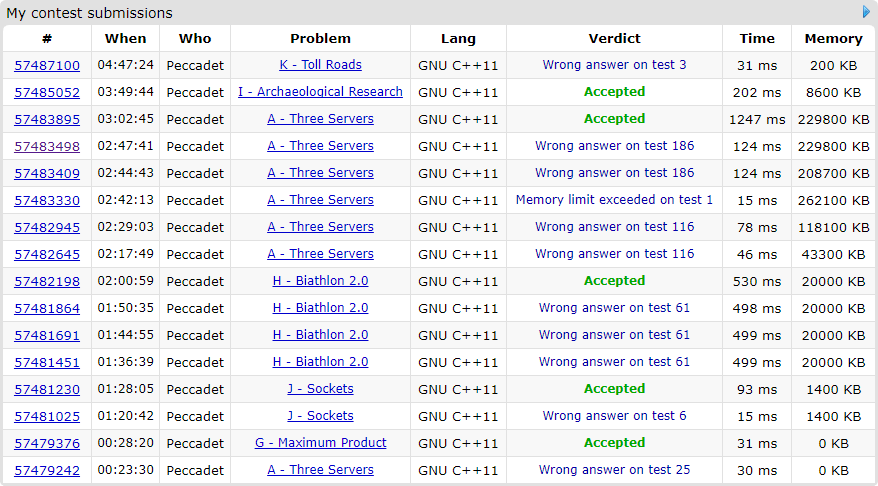
Task: Open submission 57485052
Action: click(47, 92)
